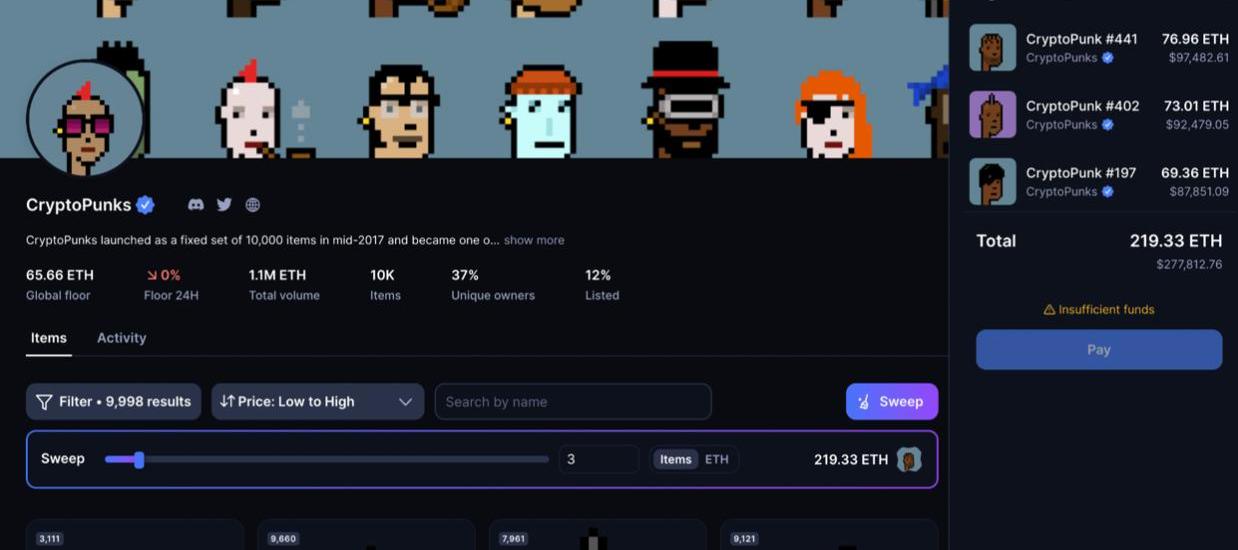Click the item card ranked 9,660
This screenshot has height=550, width=1238.
367,535
